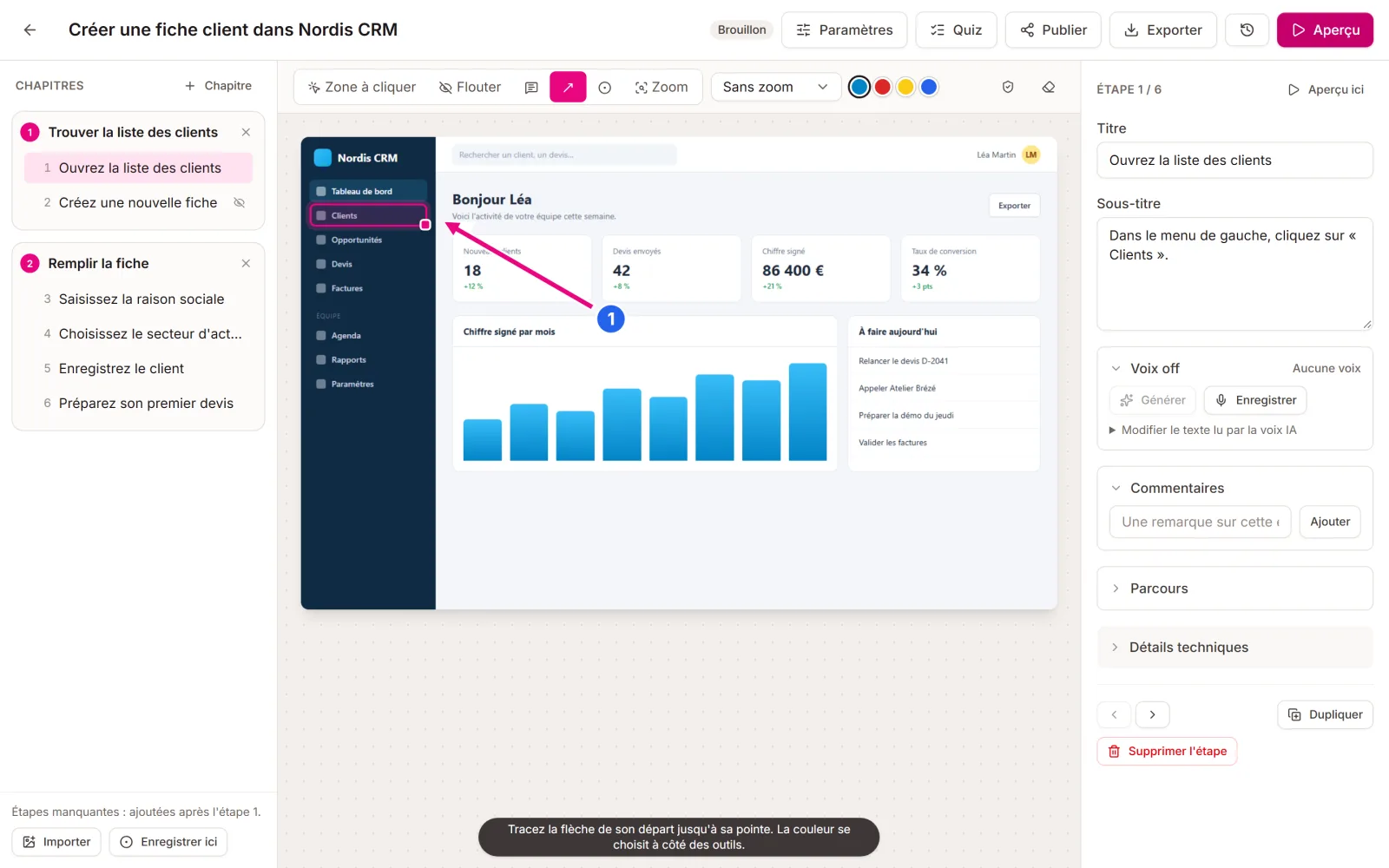Click the Exporter button in top bar
The height and width of the screenshot is (868, 1389).
[1163, 30]
